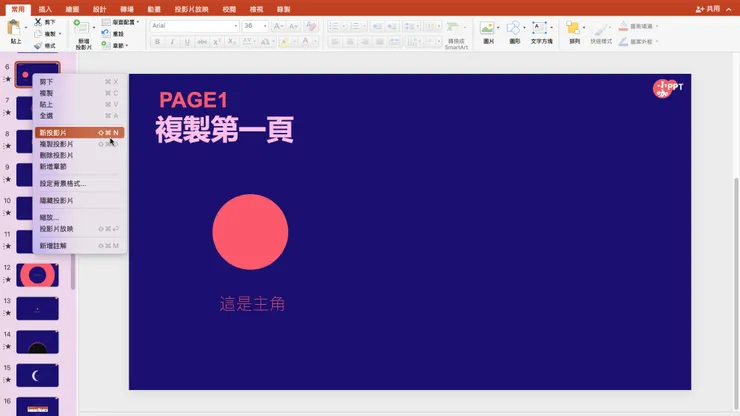Switch to the Animations (動畫) tab
Viewport: 740px width, 416px height.
pyautogui.click(x=154, y=9)
